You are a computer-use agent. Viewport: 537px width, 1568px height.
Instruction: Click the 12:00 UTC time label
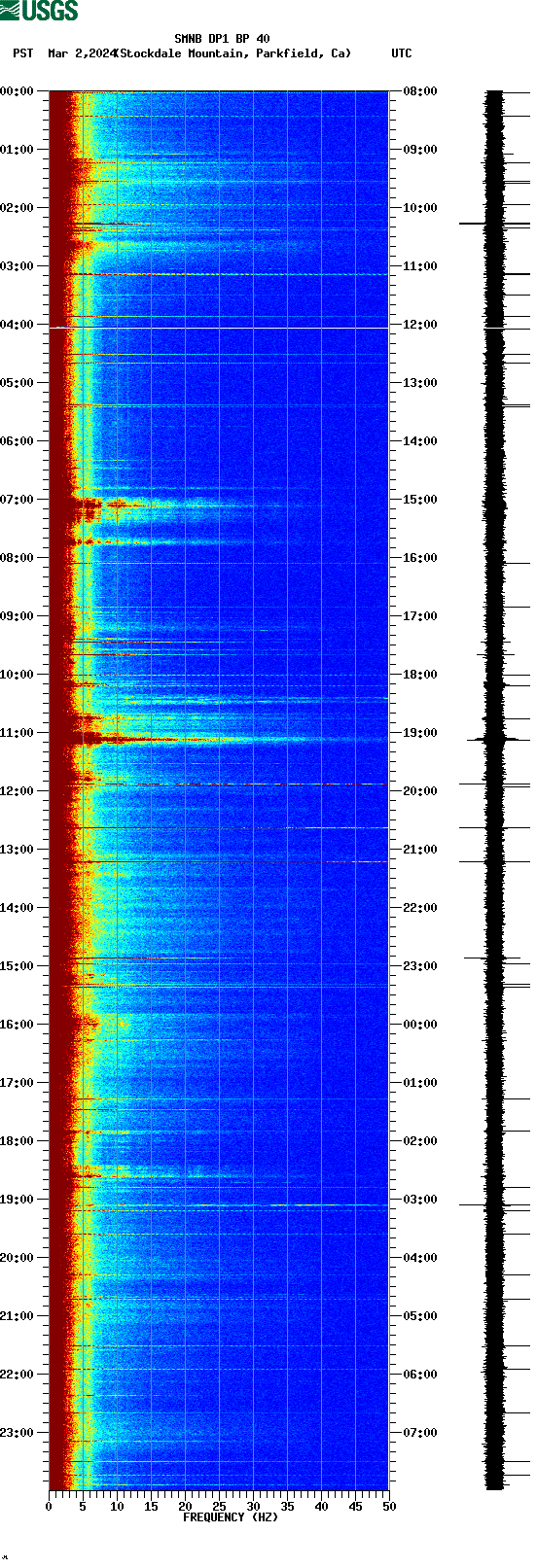coord(420,325)
